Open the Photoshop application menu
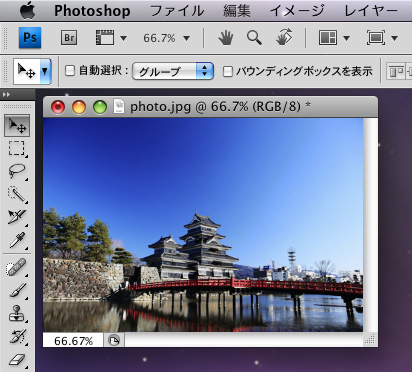This screenshot has height=372, width=412. 92,11
